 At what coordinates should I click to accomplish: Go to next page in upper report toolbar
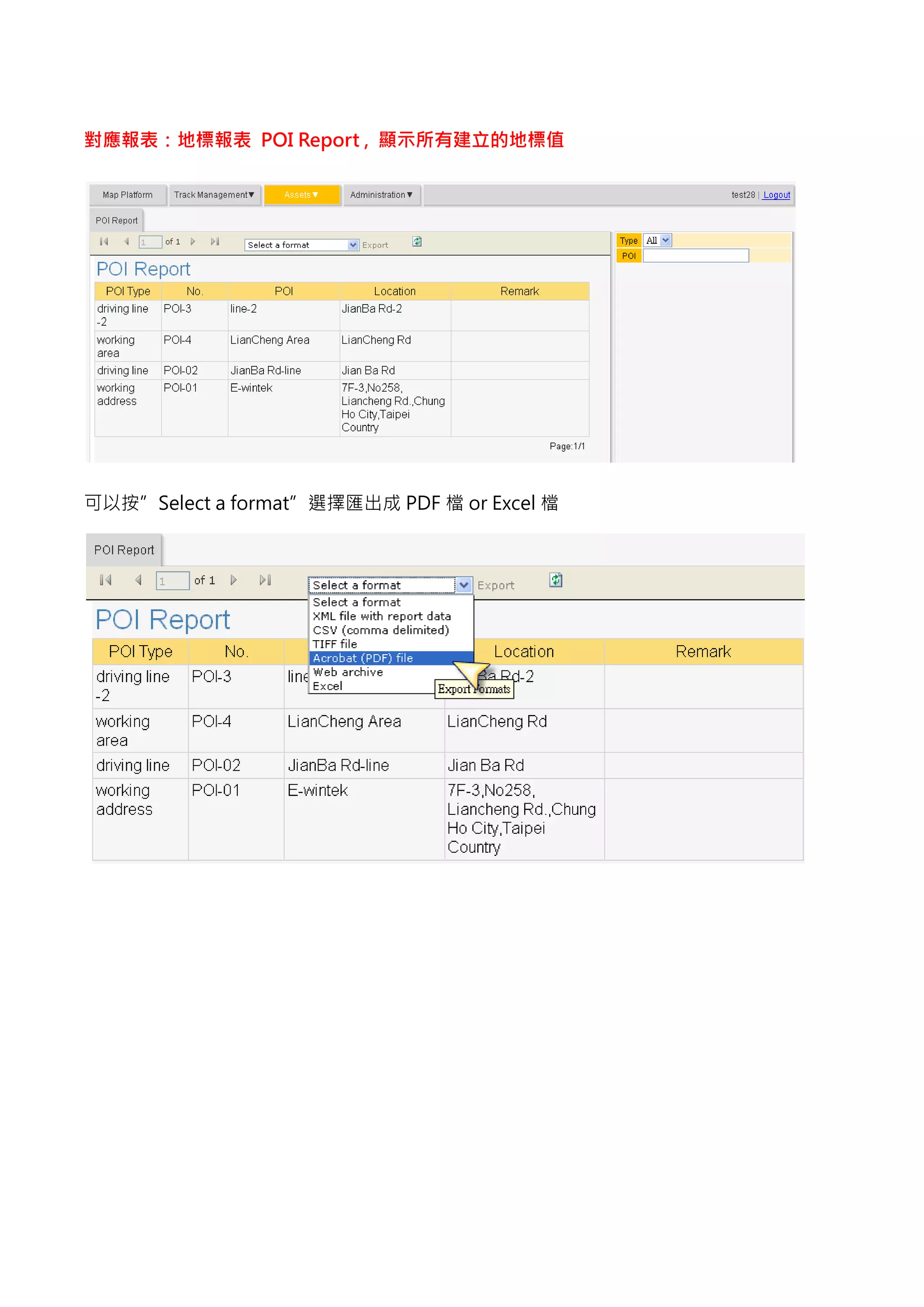tap(193, 241)
